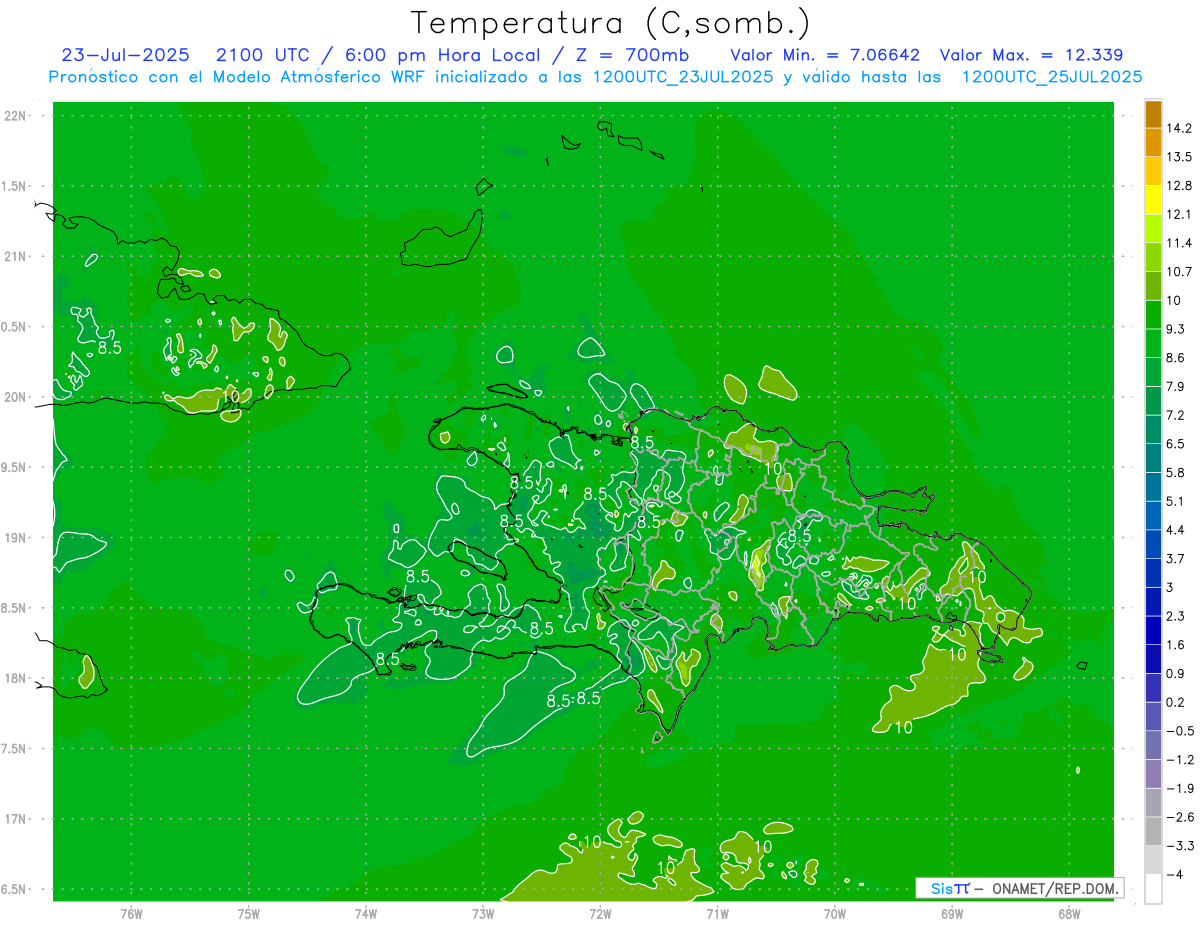1200x927 pixels.
Task: Select the date text '23-Jul-2025'
Action: [126, 55]
